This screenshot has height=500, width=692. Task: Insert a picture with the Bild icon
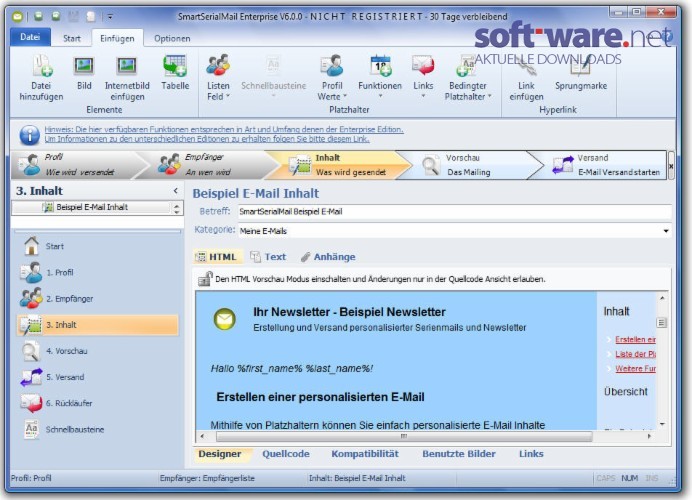coord(84,67)
